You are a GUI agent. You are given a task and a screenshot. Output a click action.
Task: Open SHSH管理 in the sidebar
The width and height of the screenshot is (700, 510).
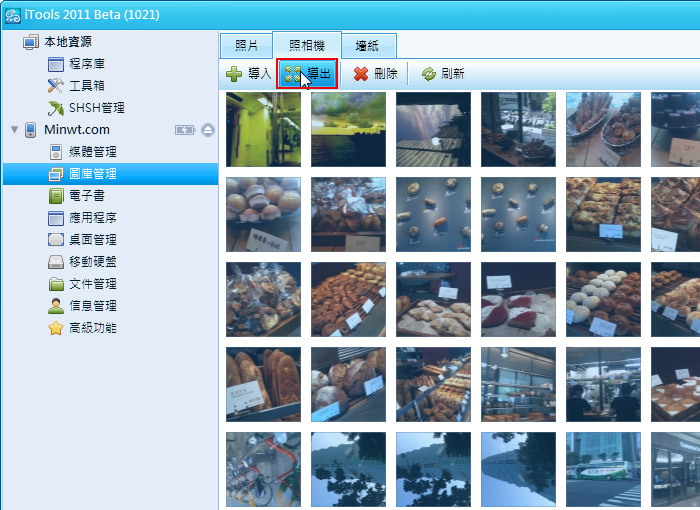coord(97,108)
